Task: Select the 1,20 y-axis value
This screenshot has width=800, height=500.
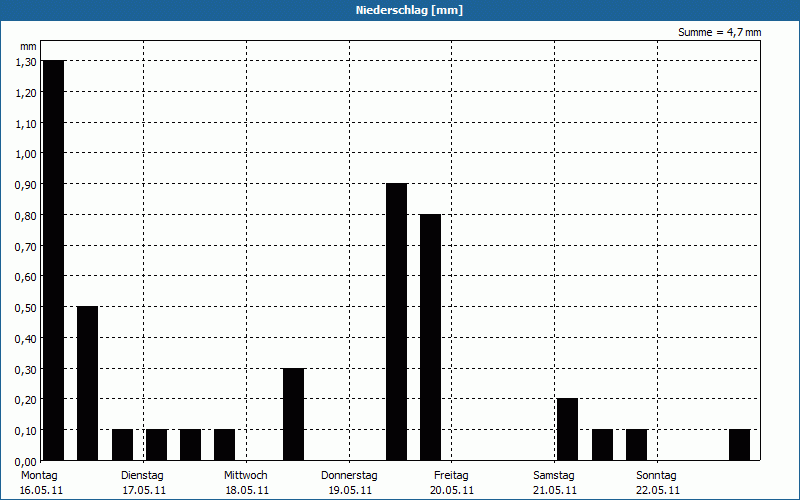Action: [26, 93]
